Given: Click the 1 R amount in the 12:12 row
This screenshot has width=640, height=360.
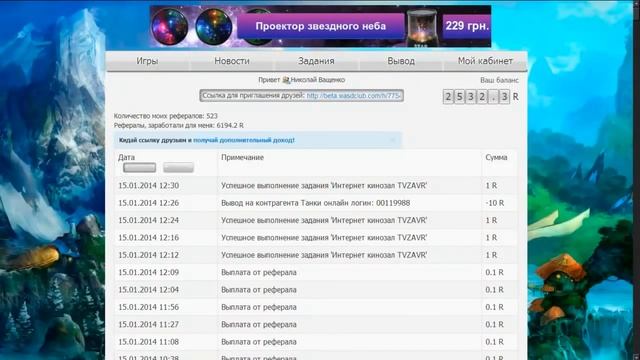Looking at the screenshot, I should point(491,255).
